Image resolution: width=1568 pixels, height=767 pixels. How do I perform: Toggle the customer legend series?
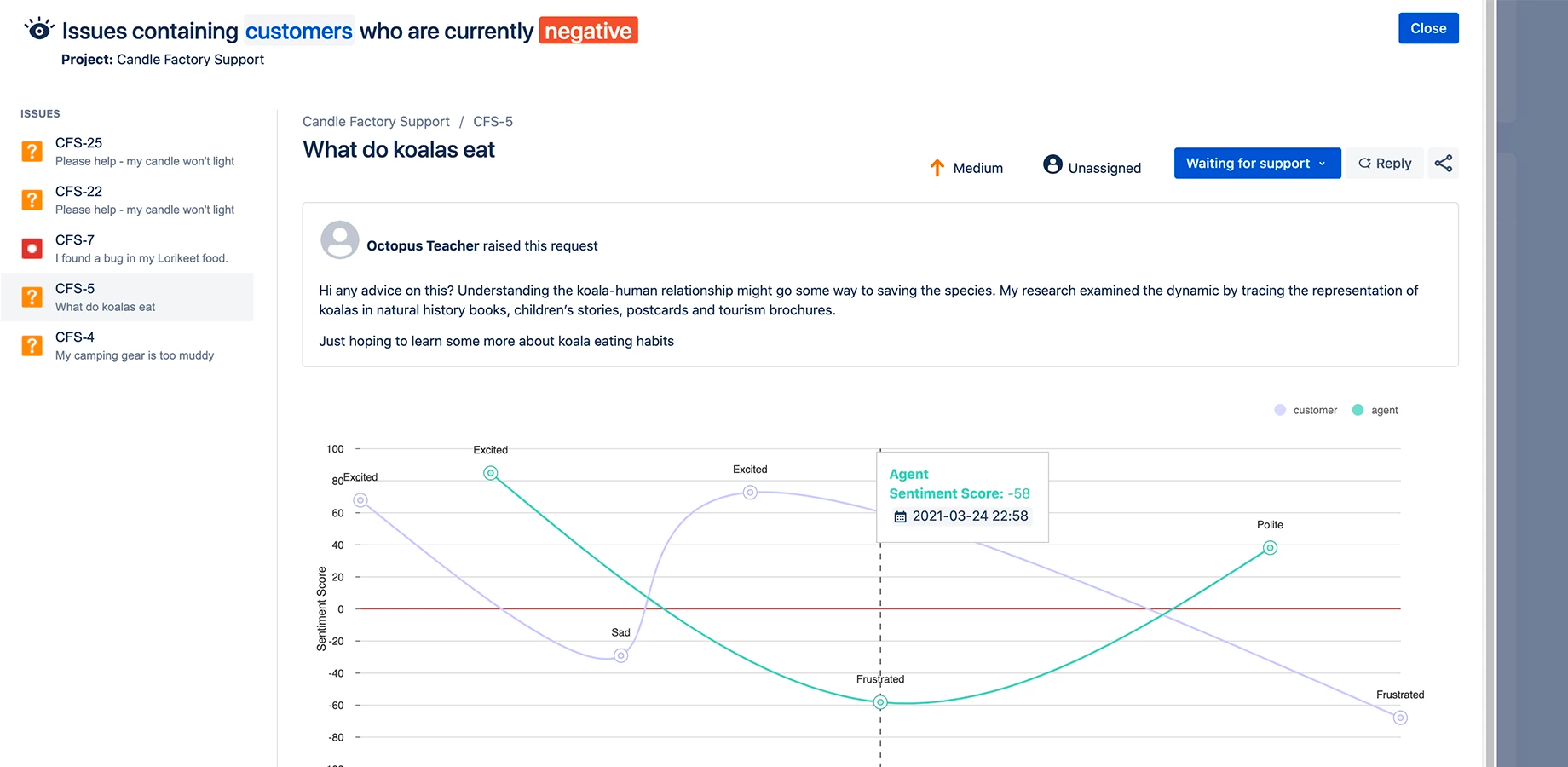click(x=1306, y=410)
